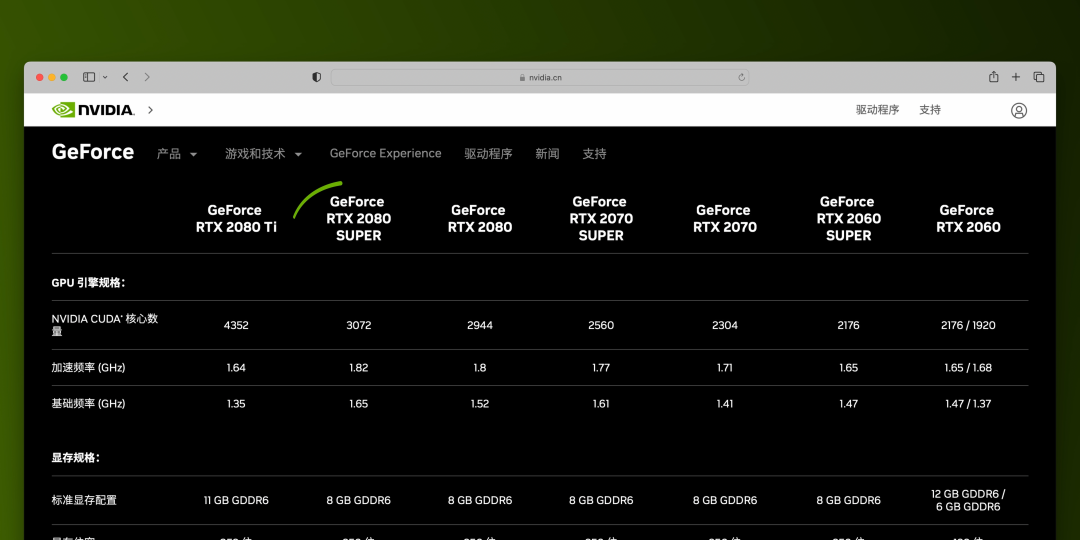Expand the 产品 dropdown menu

[x=177, y=154]
